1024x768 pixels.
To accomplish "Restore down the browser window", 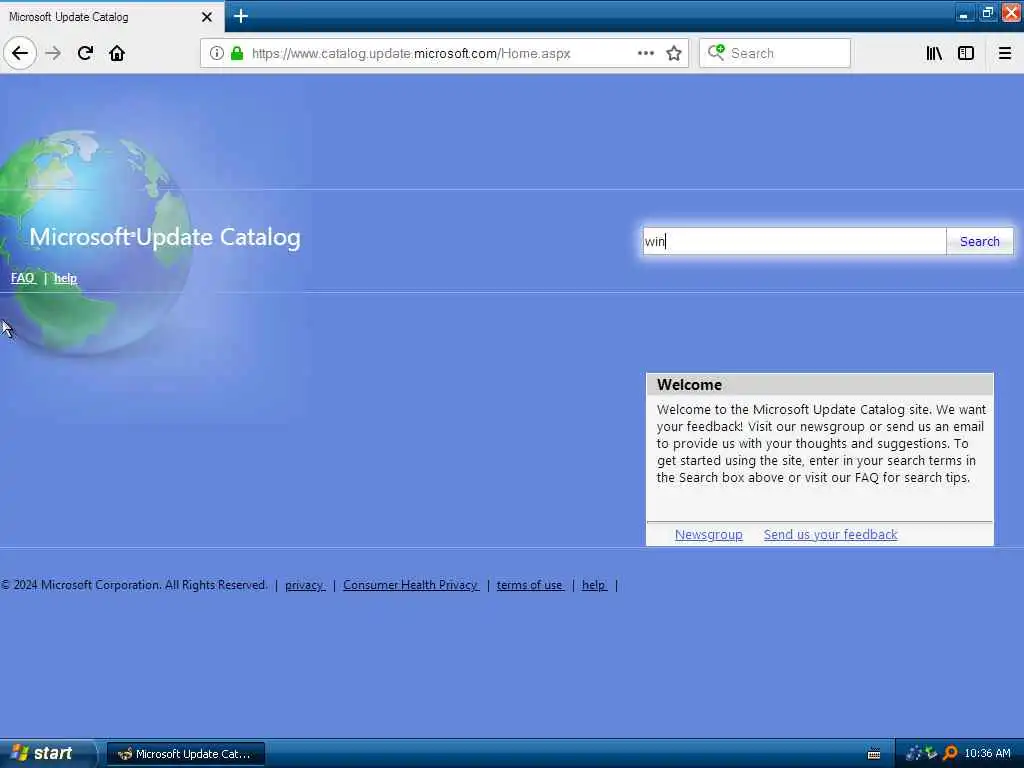I will click(x=987, y=13).
